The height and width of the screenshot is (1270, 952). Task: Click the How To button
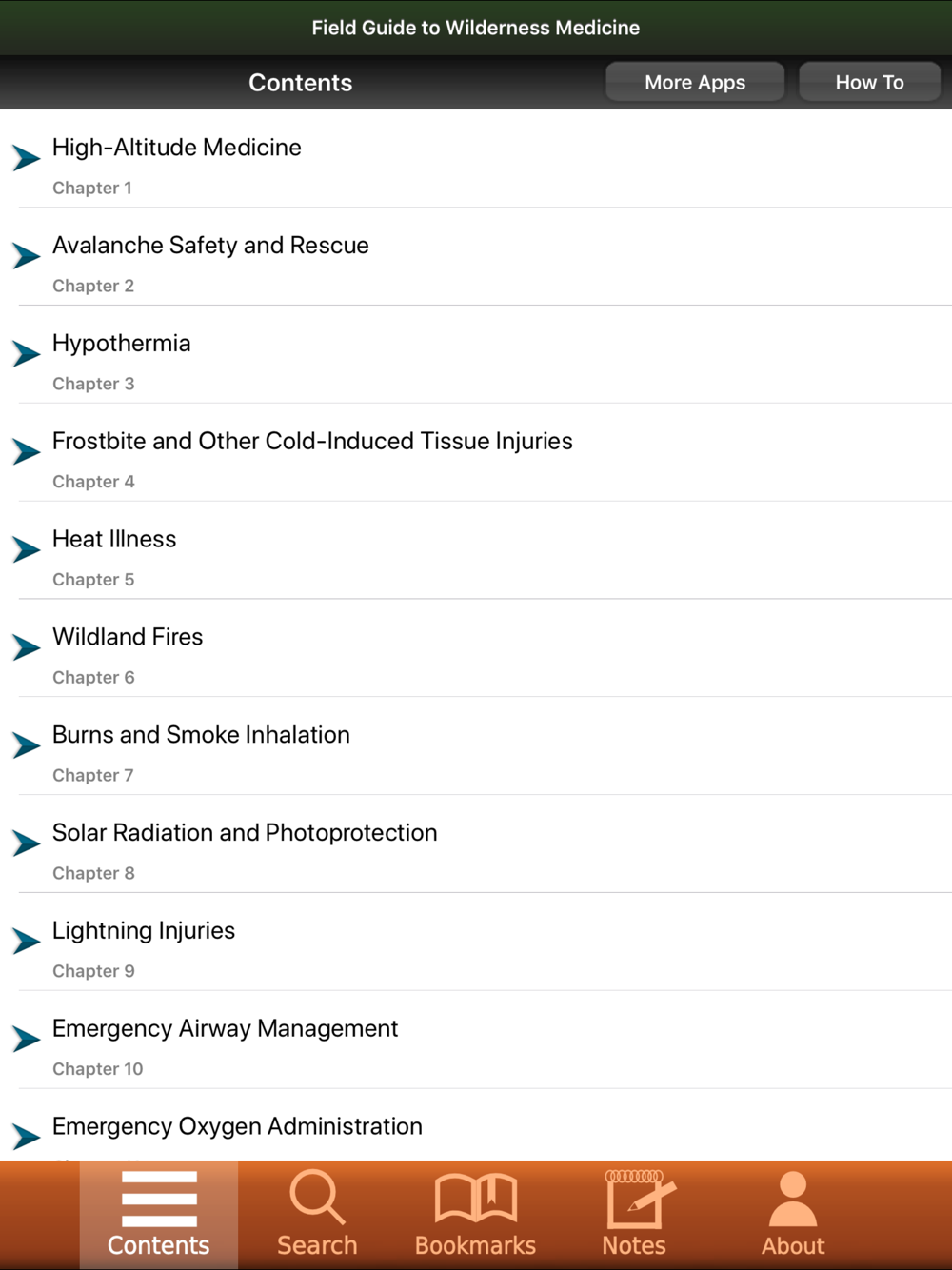point(870,82)
